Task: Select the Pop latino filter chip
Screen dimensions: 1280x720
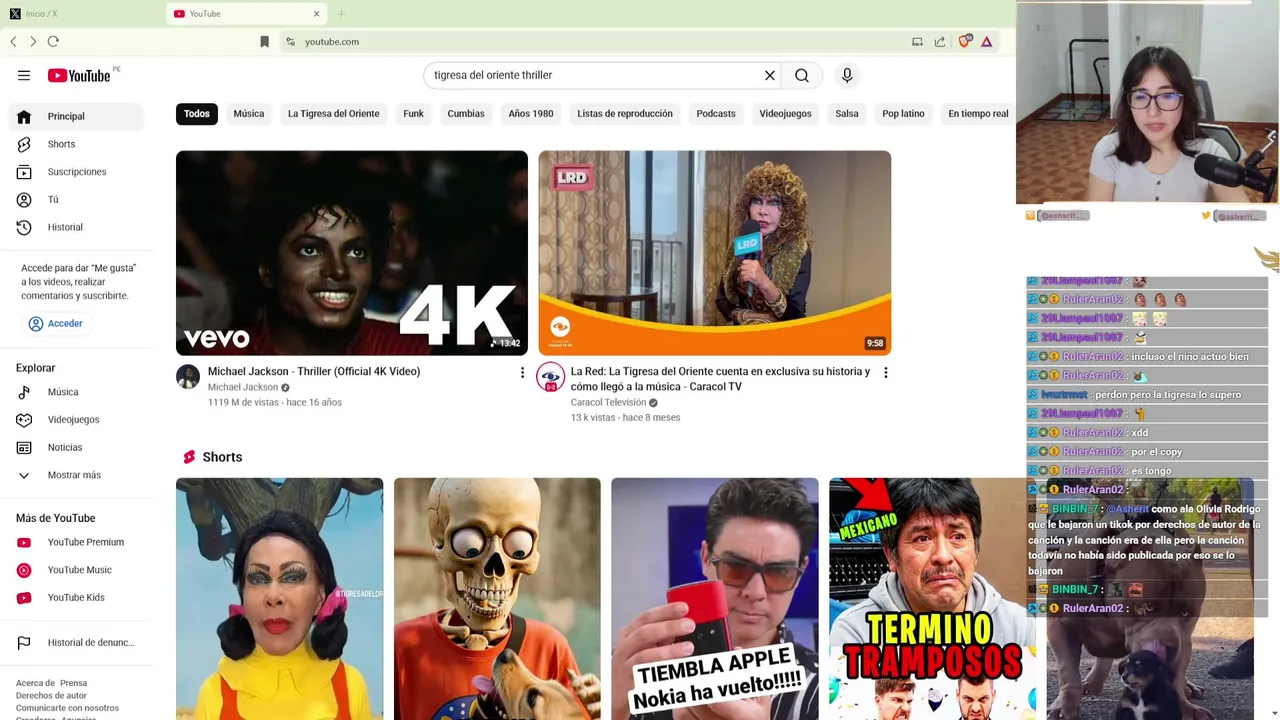Action: coord(903,114)
